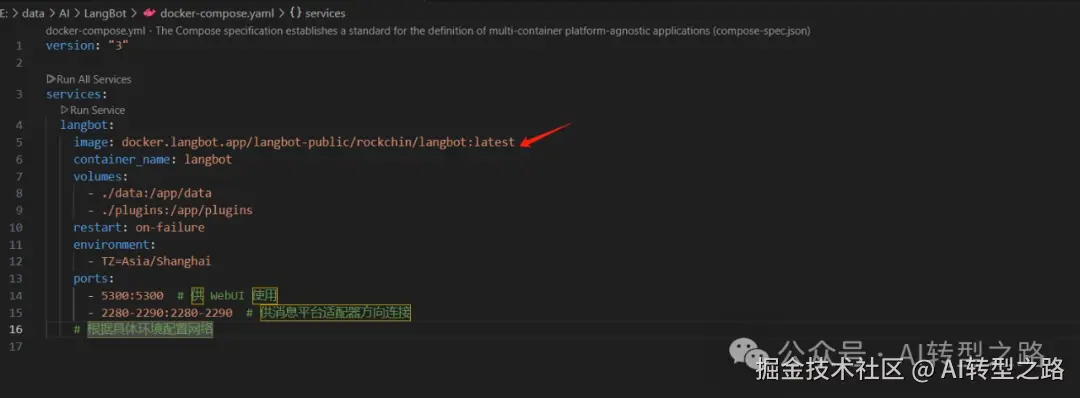Click "Run Service" code lens above langbot
The image size is (1080, 398).
(92, 110)
